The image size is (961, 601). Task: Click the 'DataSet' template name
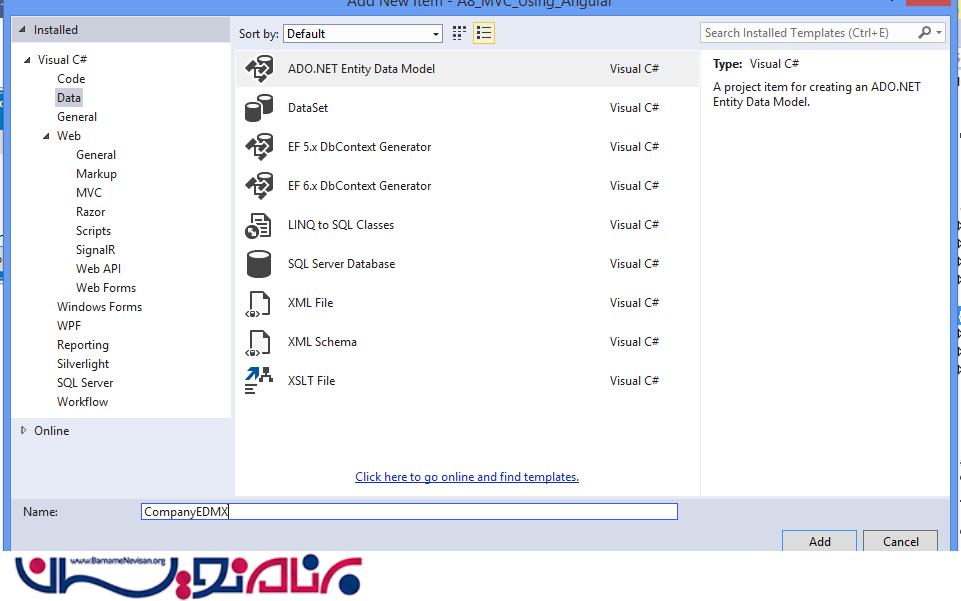[x=308, y=108]
